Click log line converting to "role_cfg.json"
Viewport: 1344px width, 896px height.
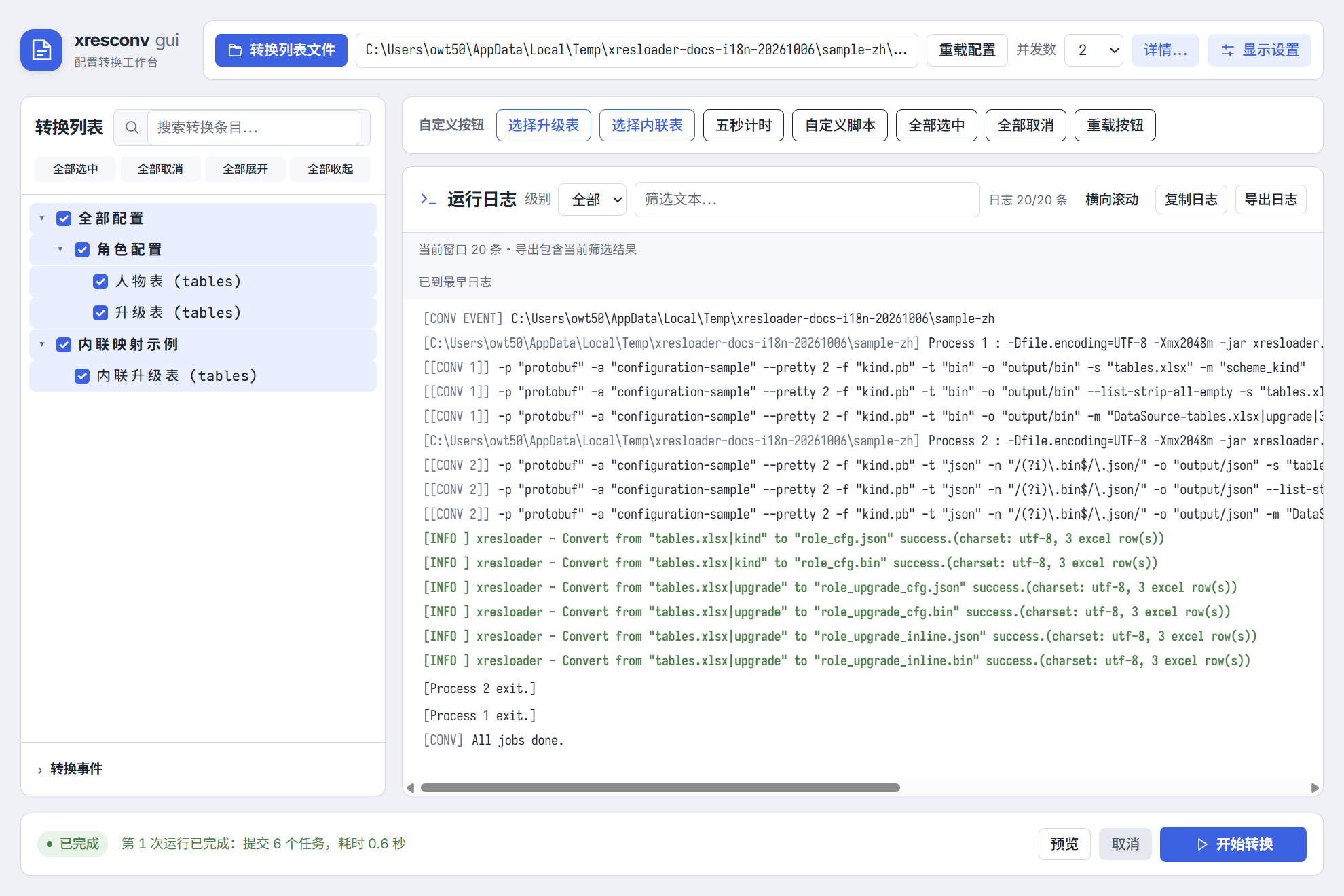tap(794, 538)
